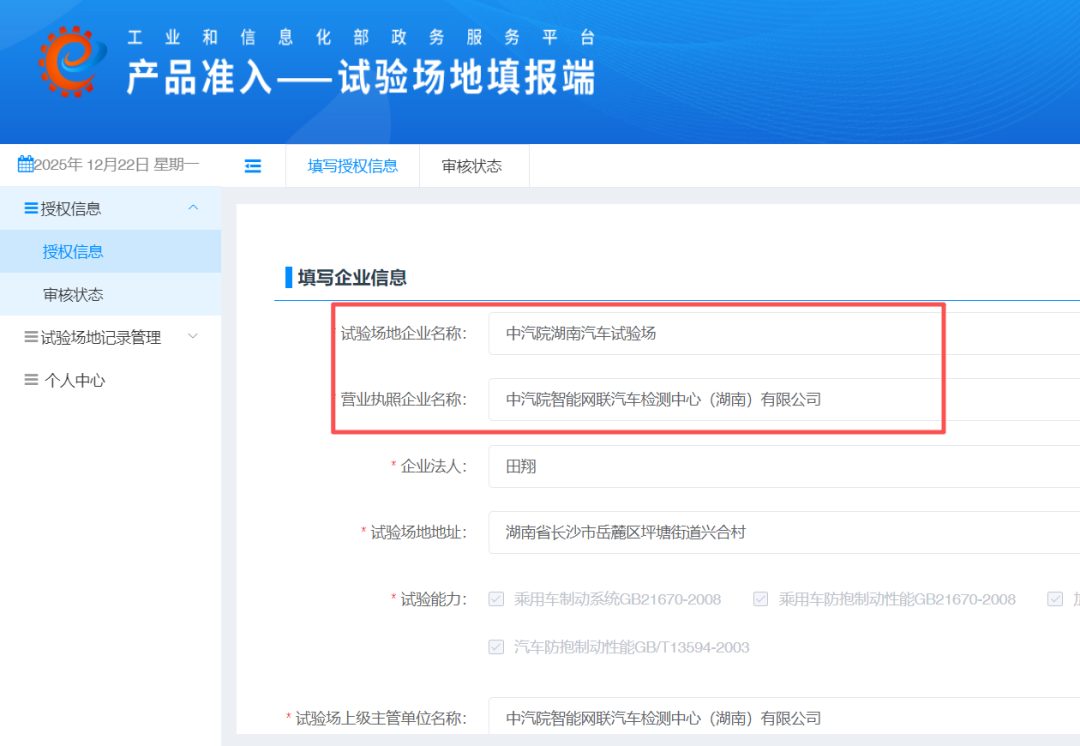Viewport: 1080px width, 746px height.
Task: Toggle sidebar with the hamburger collapse icon
Action: pyautogui.click(x=253, y=166)
